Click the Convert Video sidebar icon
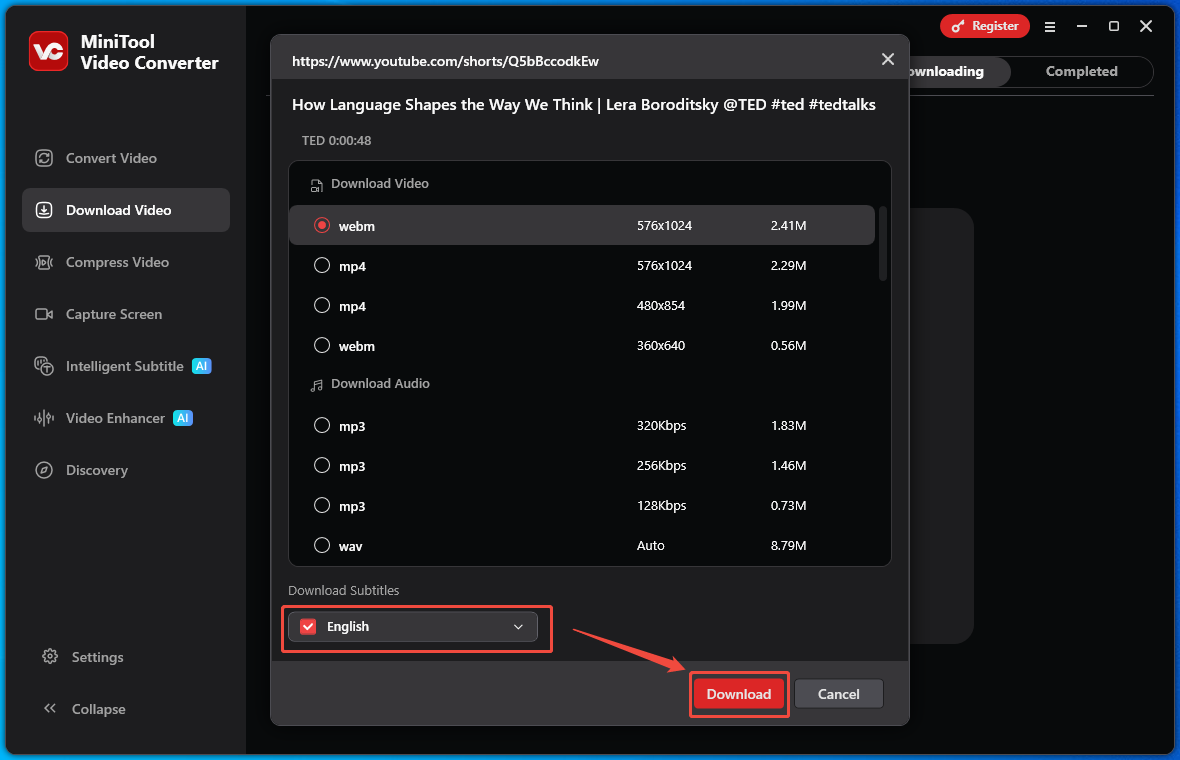1180x760 pixels. (x=44, y=158)
